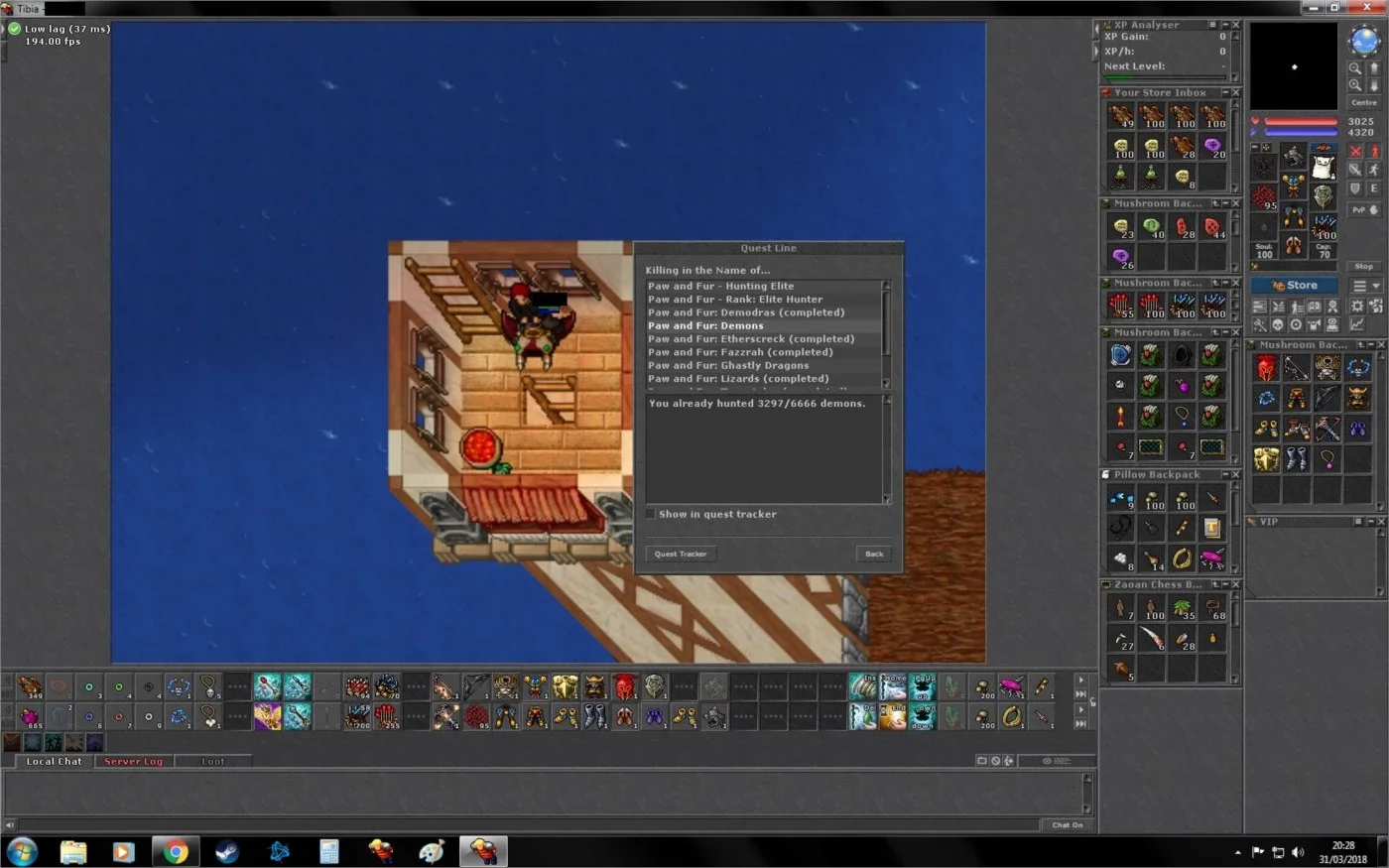Go up one minimap floor
This screenshot has width=1389, height=868.
pyautogui.click(x=1375, y=67)
